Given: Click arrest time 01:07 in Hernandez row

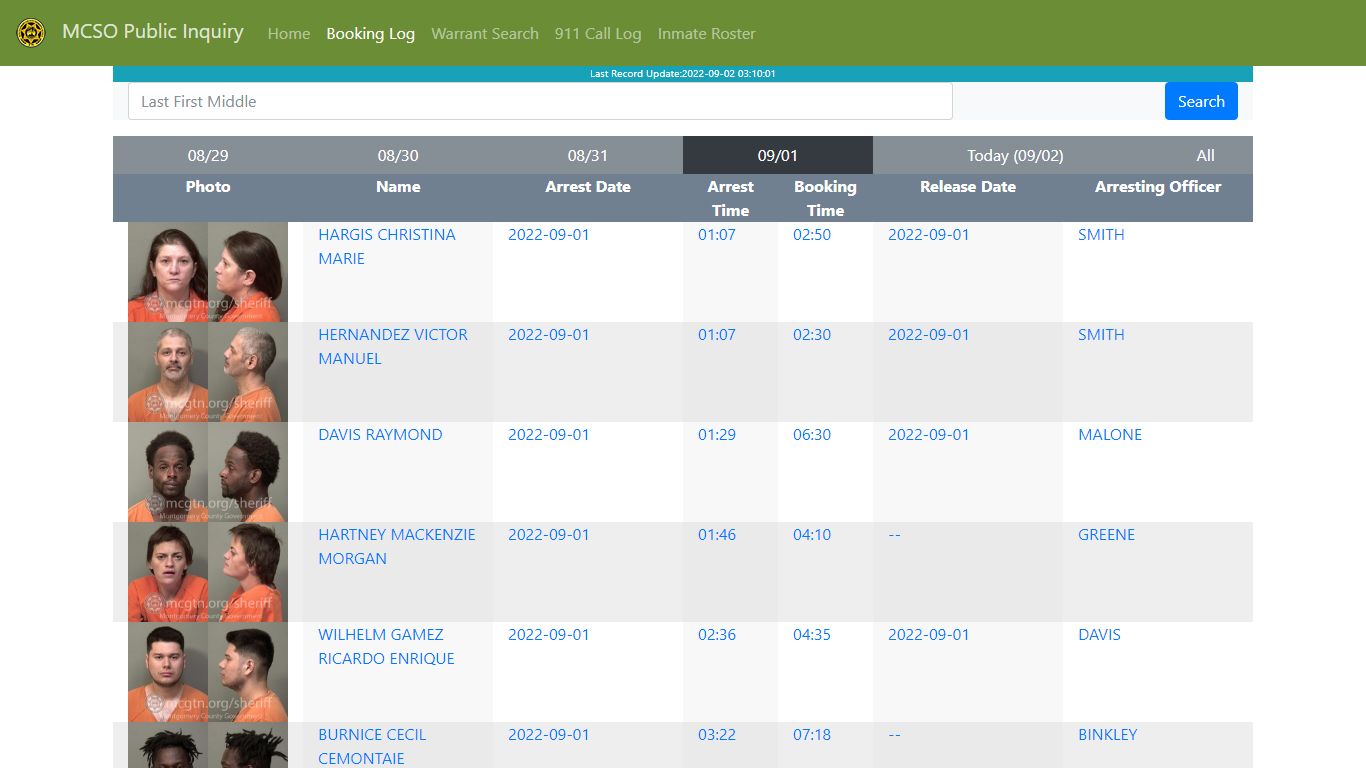Looking at the screenshot, I should [x=717, y=334].
